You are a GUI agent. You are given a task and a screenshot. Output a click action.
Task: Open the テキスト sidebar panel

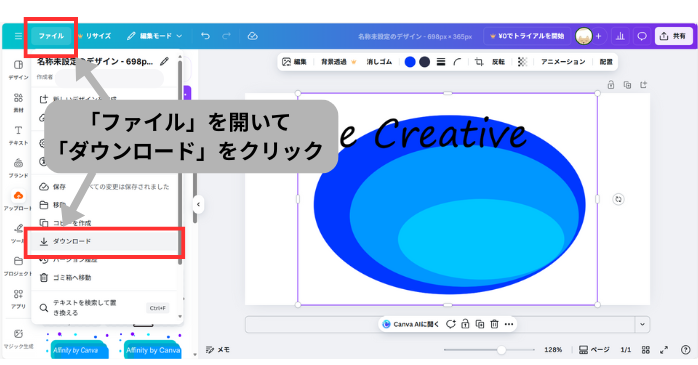(x=18, y=135)
